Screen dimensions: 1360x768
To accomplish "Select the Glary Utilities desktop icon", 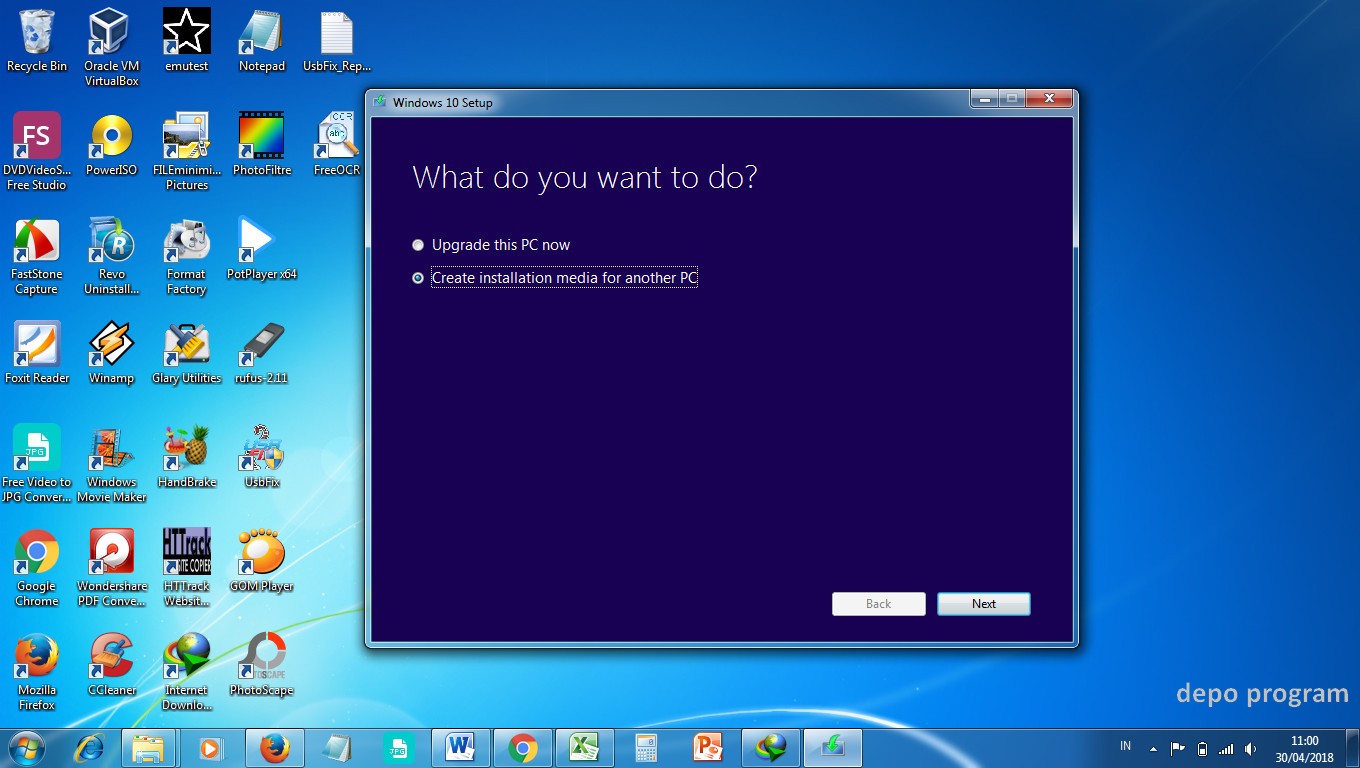I will [187, 353].
